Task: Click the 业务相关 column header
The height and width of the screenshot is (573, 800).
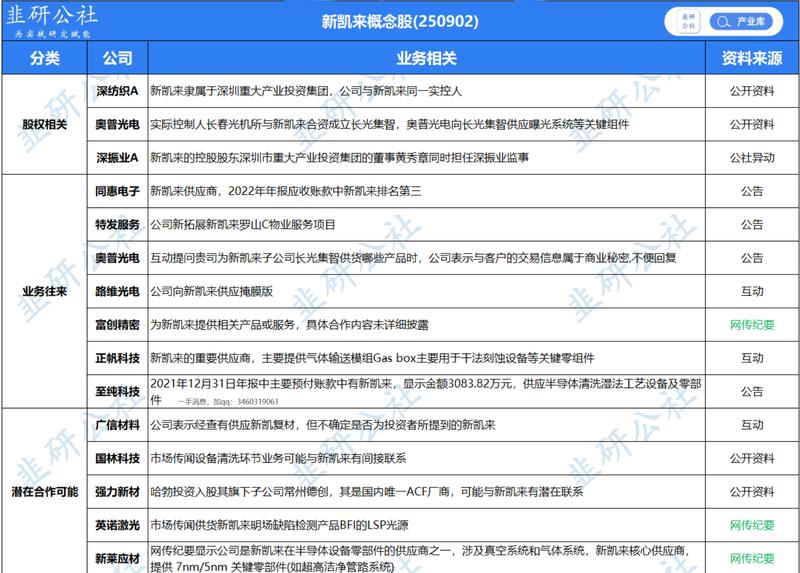Action: 427,58
